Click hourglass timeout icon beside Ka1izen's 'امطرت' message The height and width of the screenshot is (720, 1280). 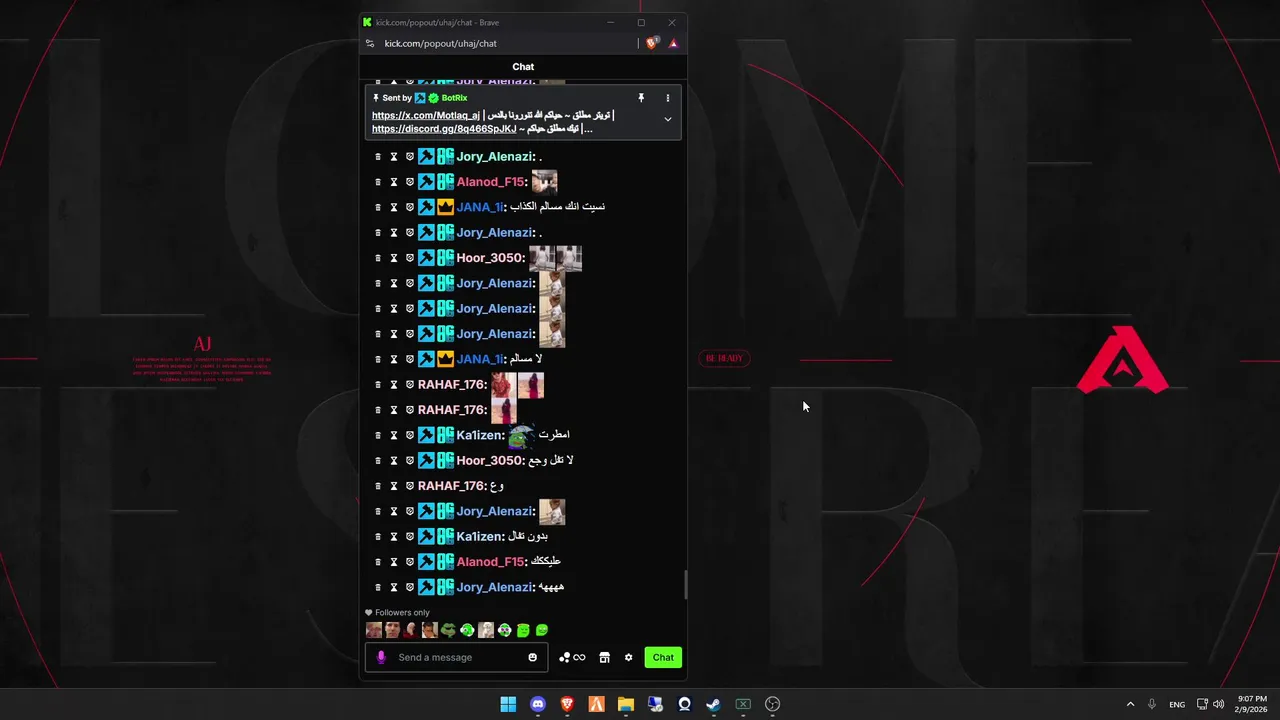click(394, 435)
